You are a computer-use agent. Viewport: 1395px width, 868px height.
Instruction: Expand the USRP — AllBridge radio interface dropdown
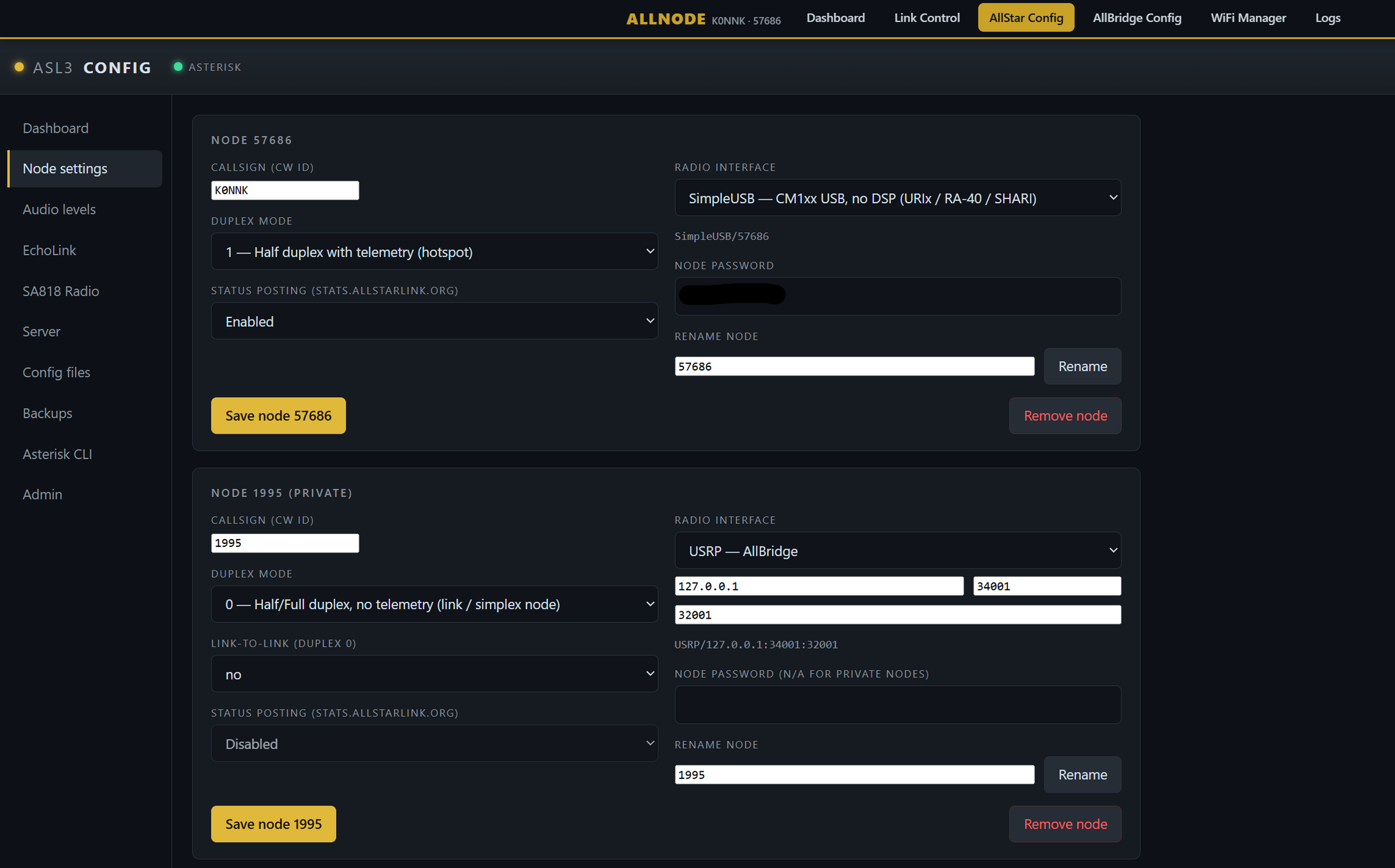pyautogui.click(x=898, y=550)
